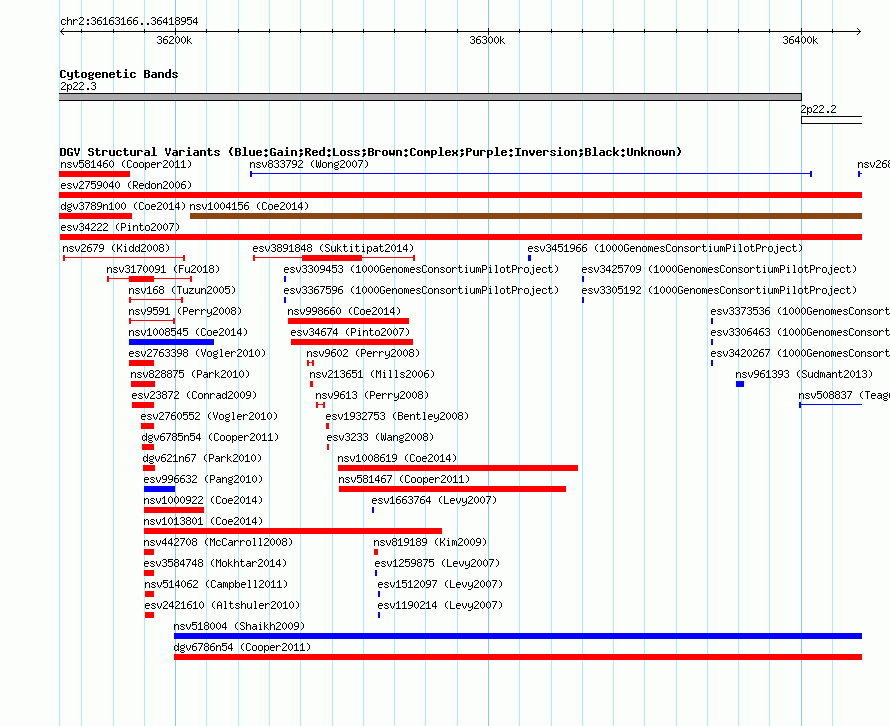Image resolution: width=890 pixels, height=726 pixels.
Task: Open esv1932753 (Bentley2008) label
Action: coord(397,417)
